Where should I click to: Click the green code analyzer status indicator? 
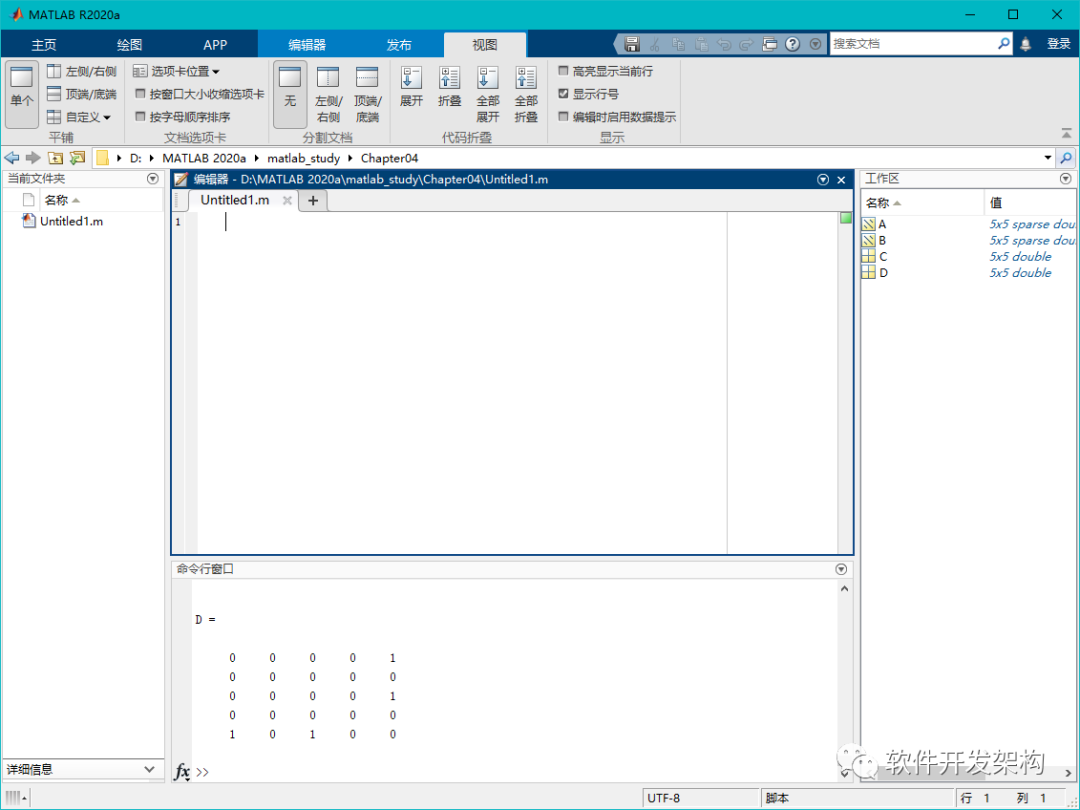[846, 218]
